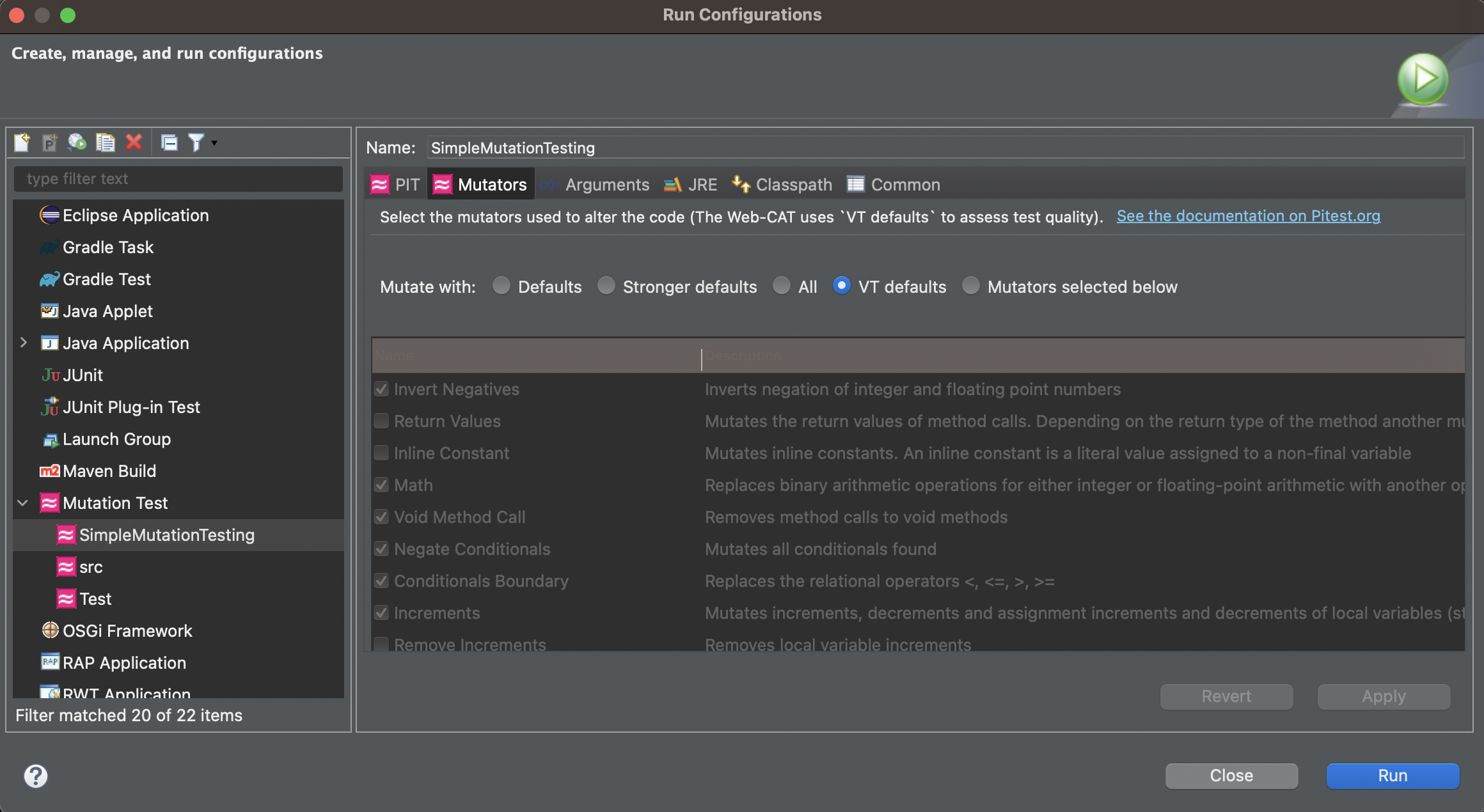
Task: Click the New prototype configuration icon
Action: click(49, 142)
